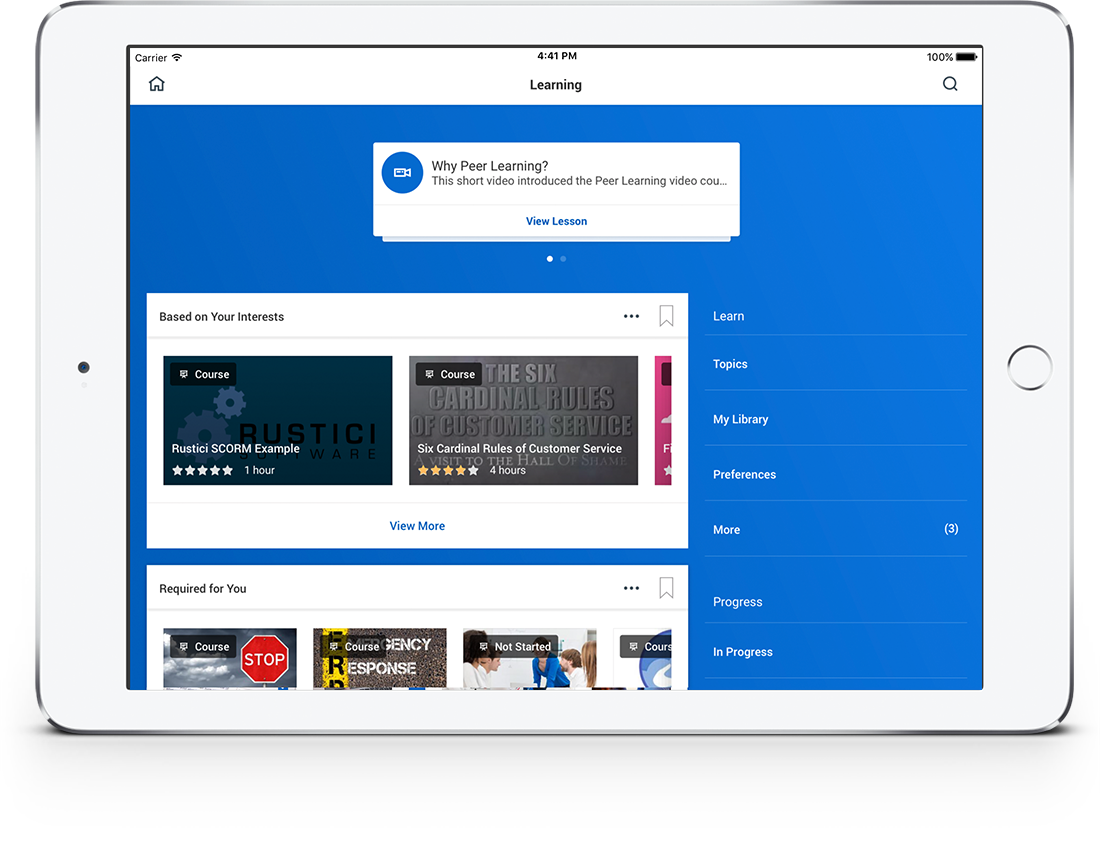Click the video camera icon on Peer Learning card
The height and width of the screenshot is (850, 1100).
click(x=402, y=172)
